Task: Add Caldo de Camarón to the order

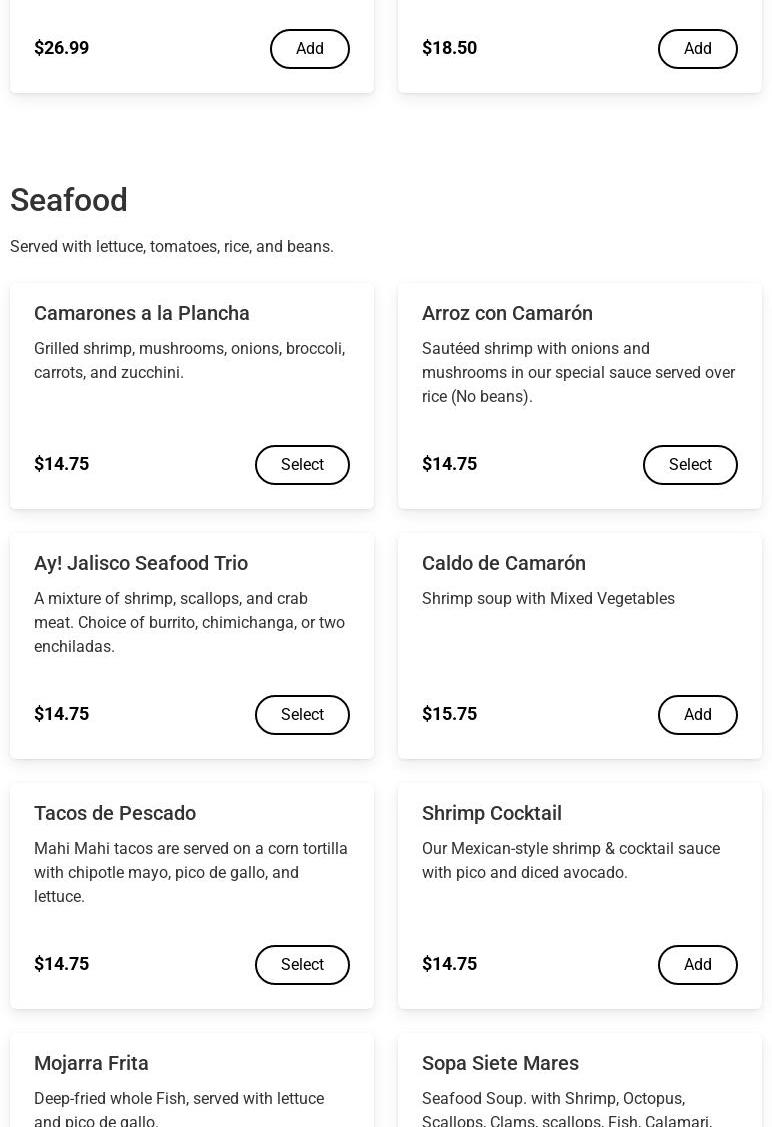Action: tap(697, 715)
